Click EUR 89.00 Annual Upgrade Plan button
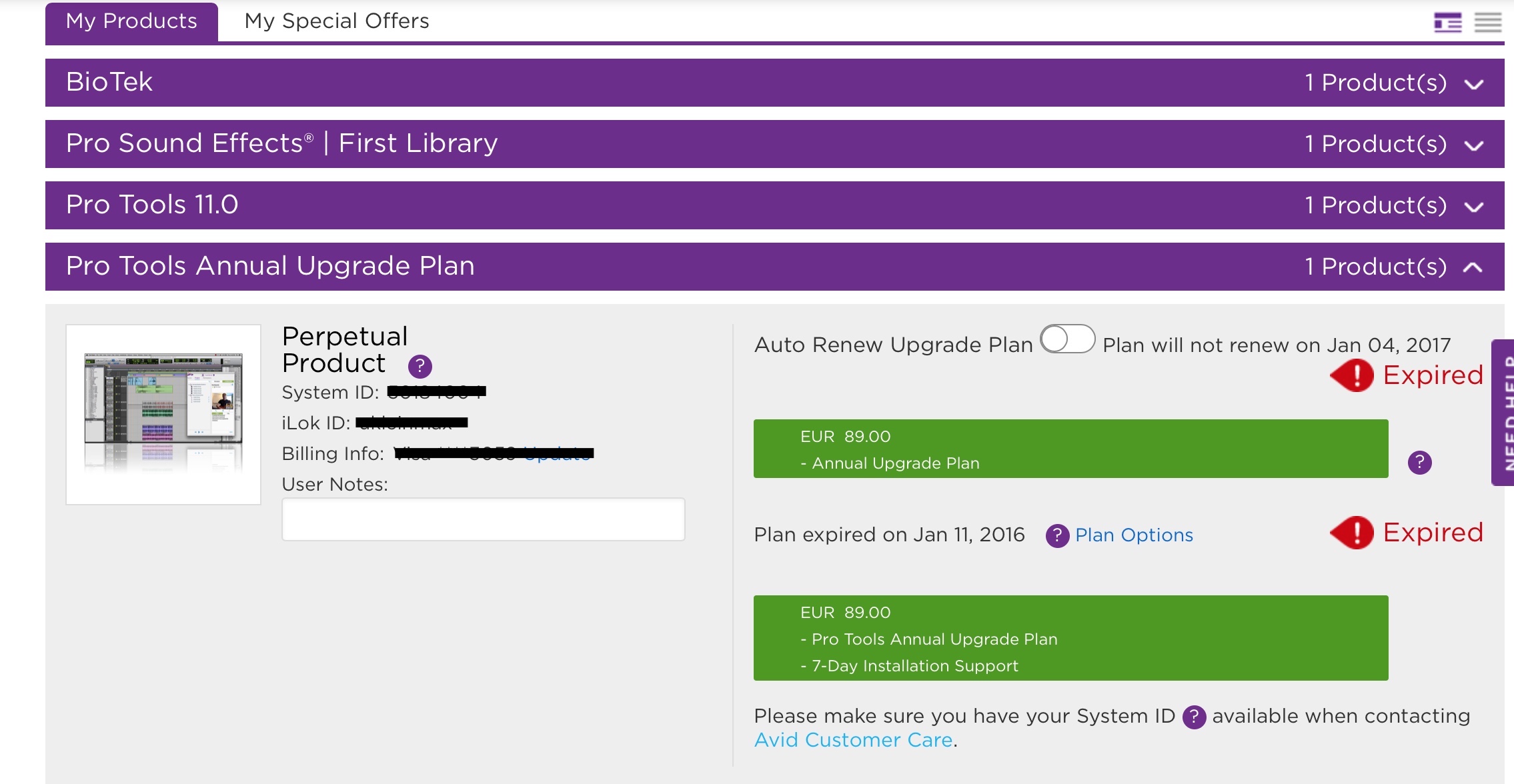Viewport: 1514px width, 784px height. [x=1070, y=449]
